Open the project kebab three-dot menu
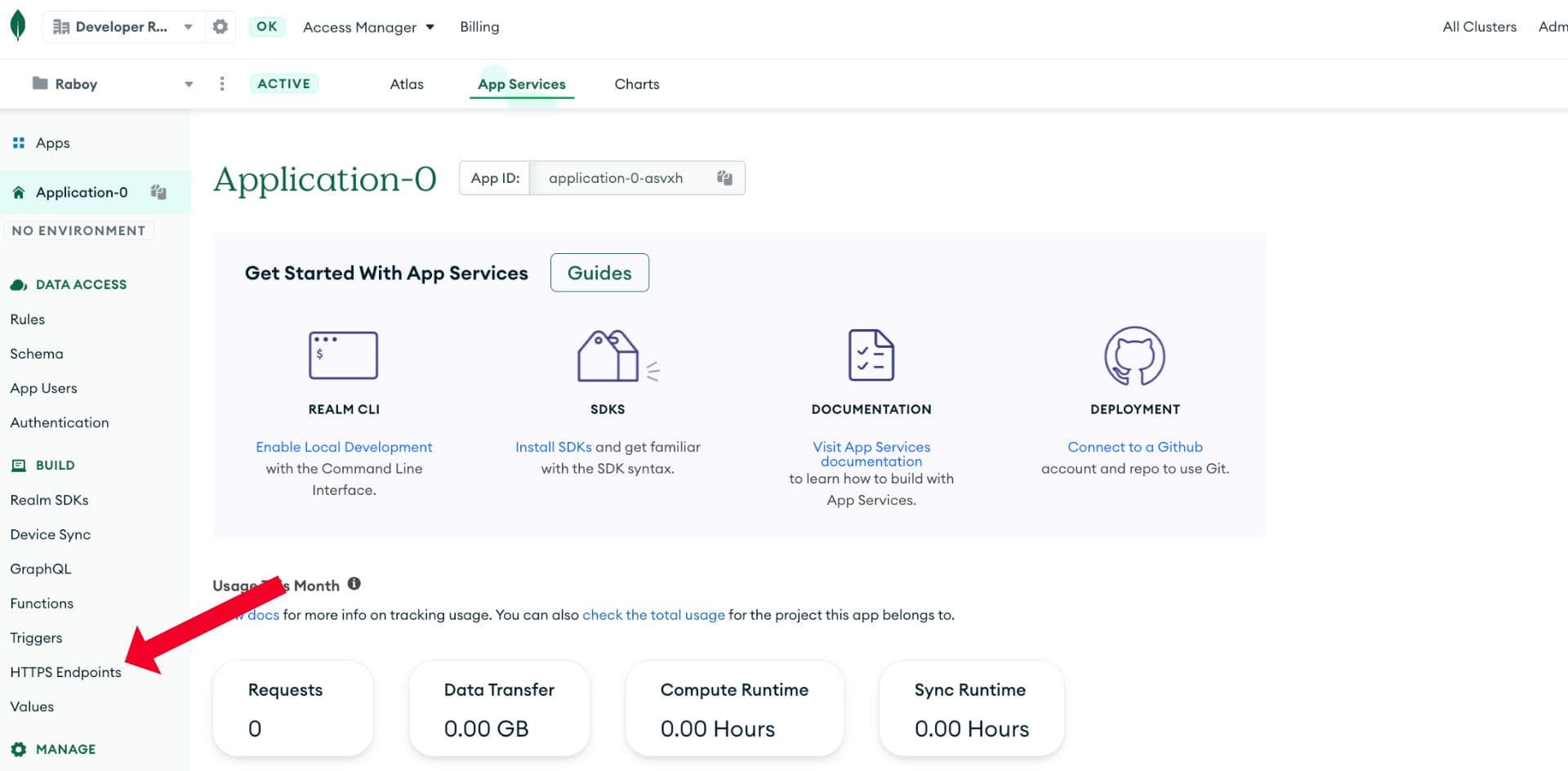The height and width of the screenshot is (771, 1568). tap(221, 83)
